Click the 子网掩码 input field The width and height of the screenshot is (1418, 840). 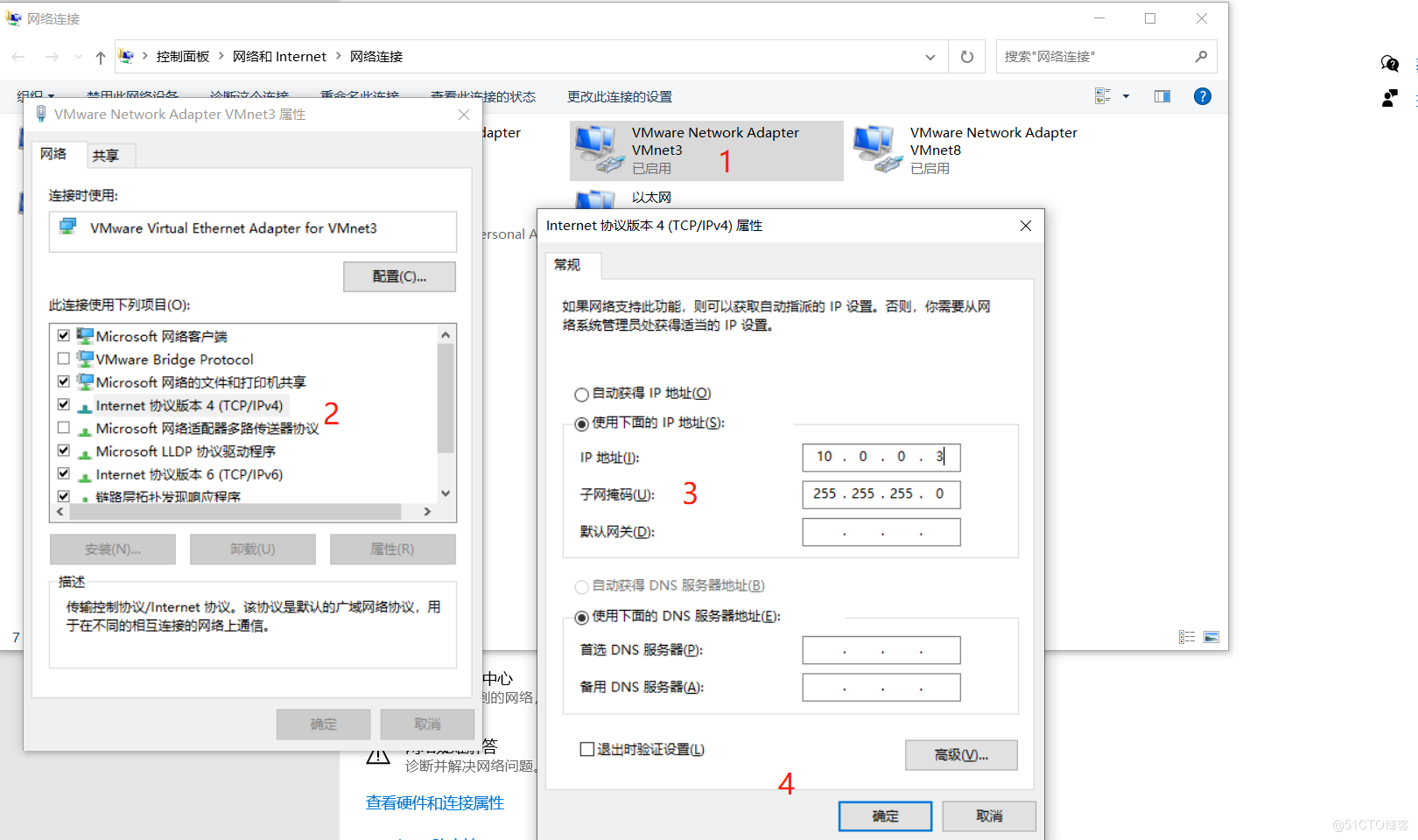click(x=881, y=494)
